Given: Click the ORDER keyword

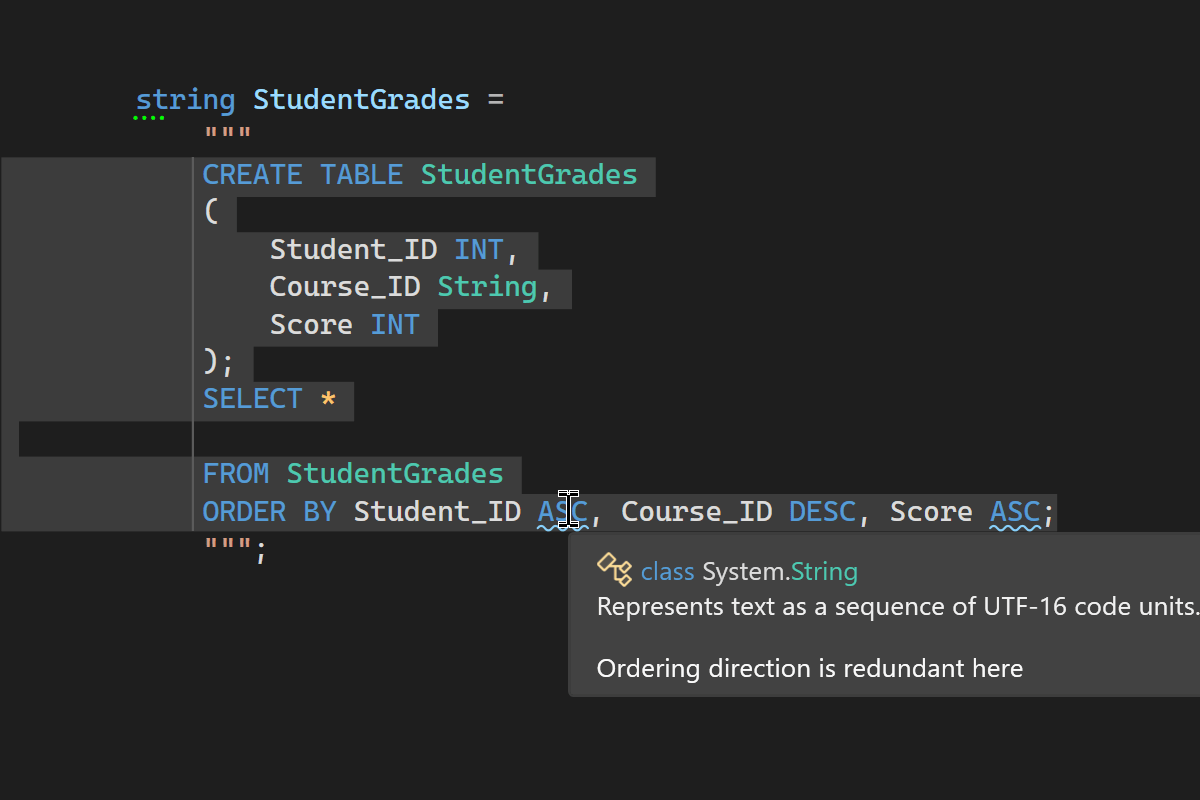Looking at the screenshot, I should pos(244,511).
